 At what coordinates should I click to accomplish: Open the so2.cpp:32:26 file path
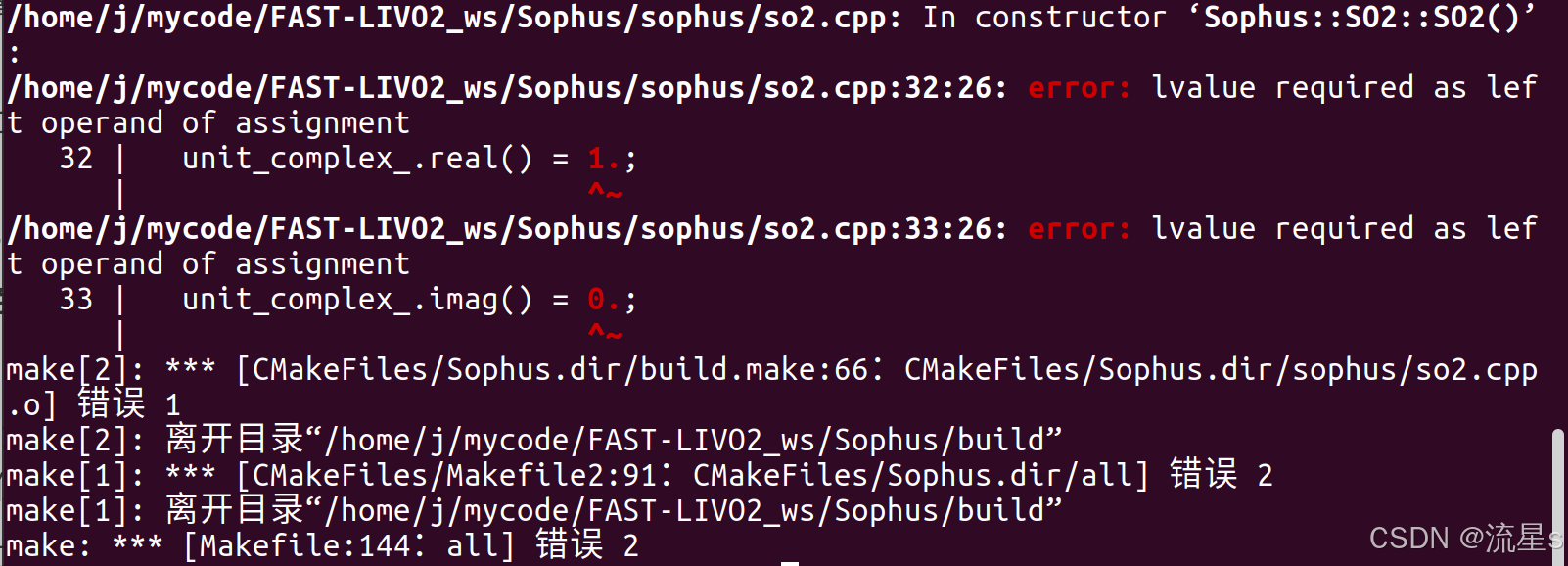coord(506,88)
